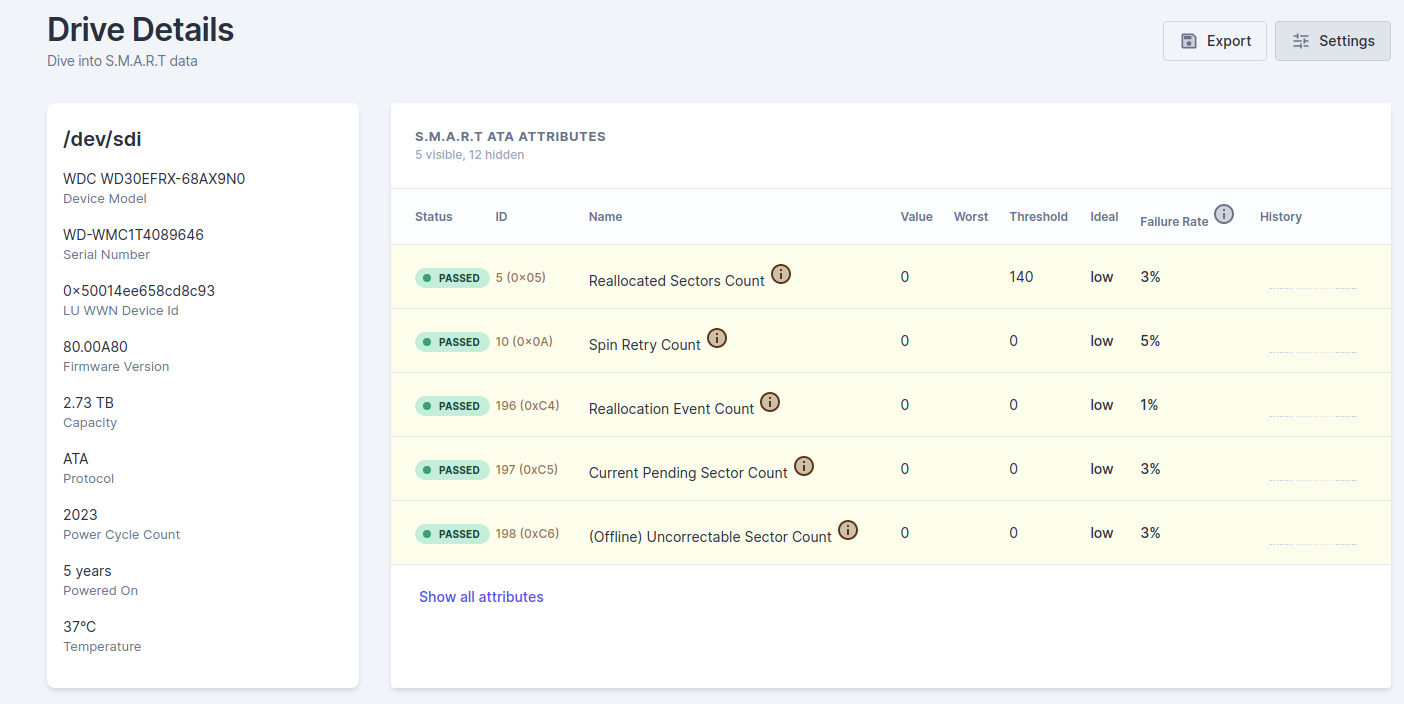Expand the Reallocation Event Count row
This screenshot has height=704, width=1404.
pyautogui.click(x=890, y=405)
